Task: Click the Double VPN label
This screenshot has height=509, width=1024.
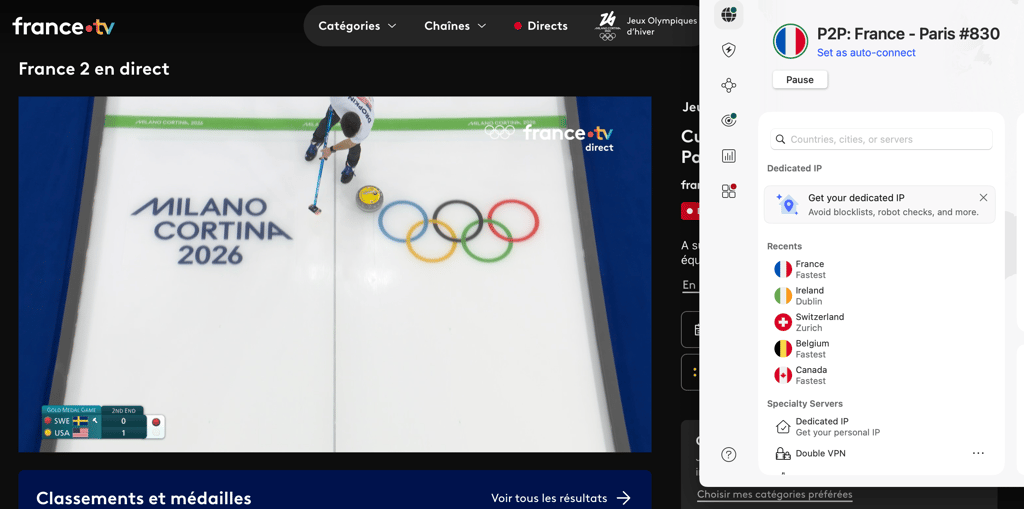Action: click(820, 453)
